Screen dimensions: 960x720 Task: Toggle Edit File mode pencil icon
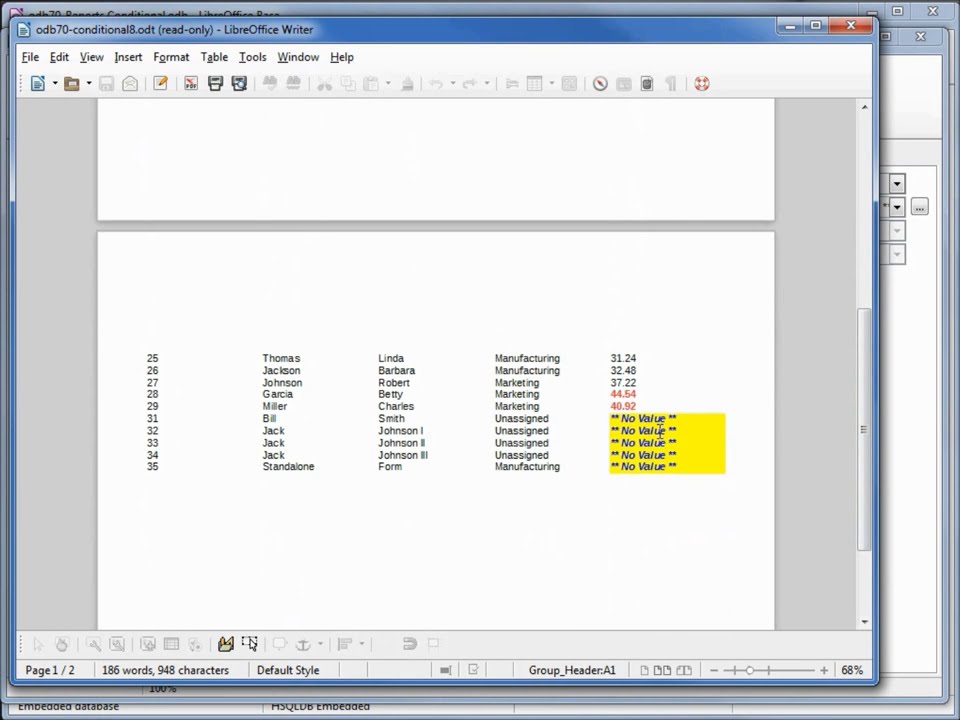[x=160, y=84]
